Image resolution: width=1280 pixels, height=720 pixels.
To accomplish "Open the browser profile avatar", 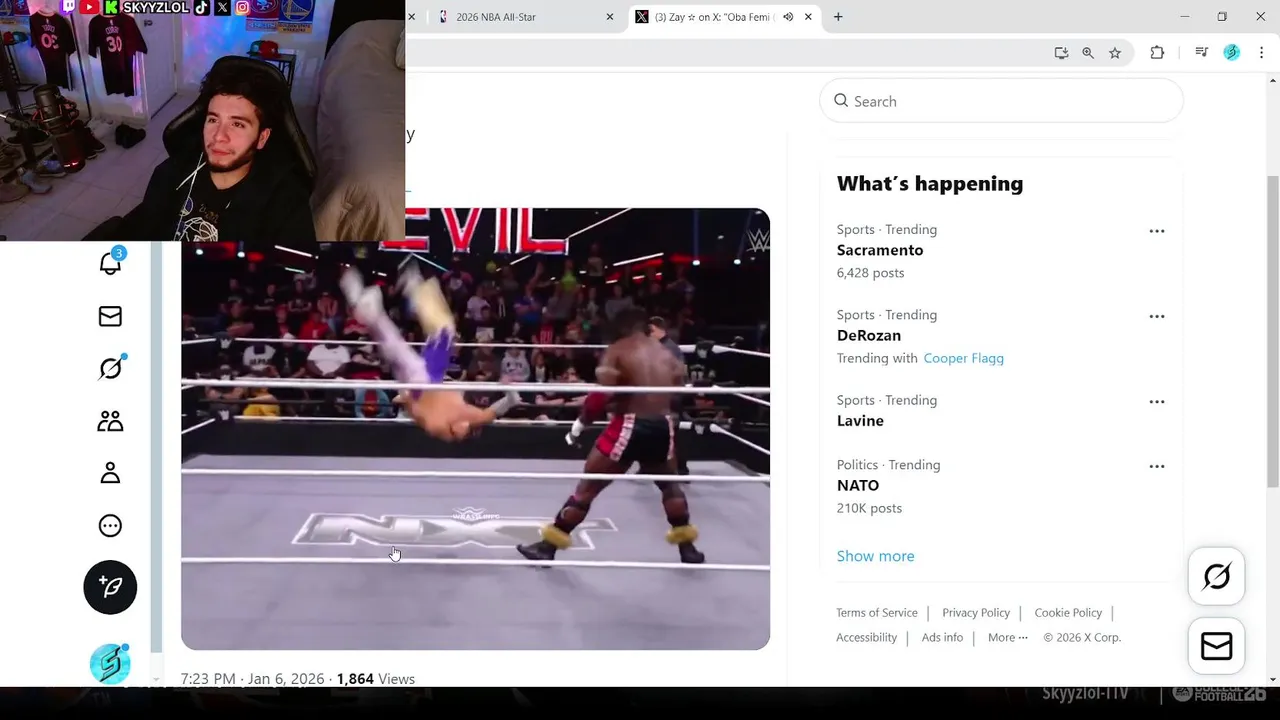I will [x=1232, y=53].
